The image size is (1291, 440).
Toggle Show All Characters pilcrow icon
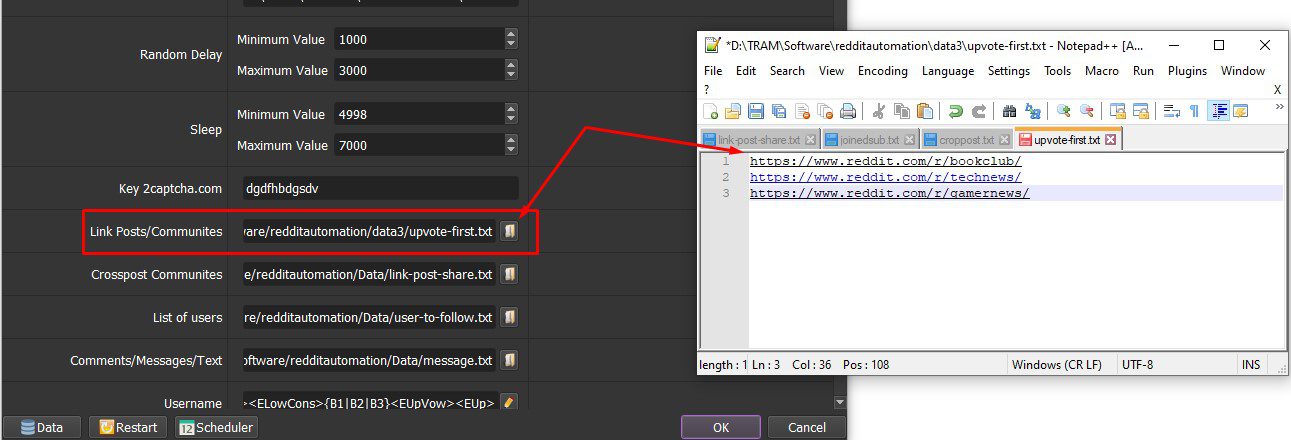pyautogui.click(x=1194, y=111)
